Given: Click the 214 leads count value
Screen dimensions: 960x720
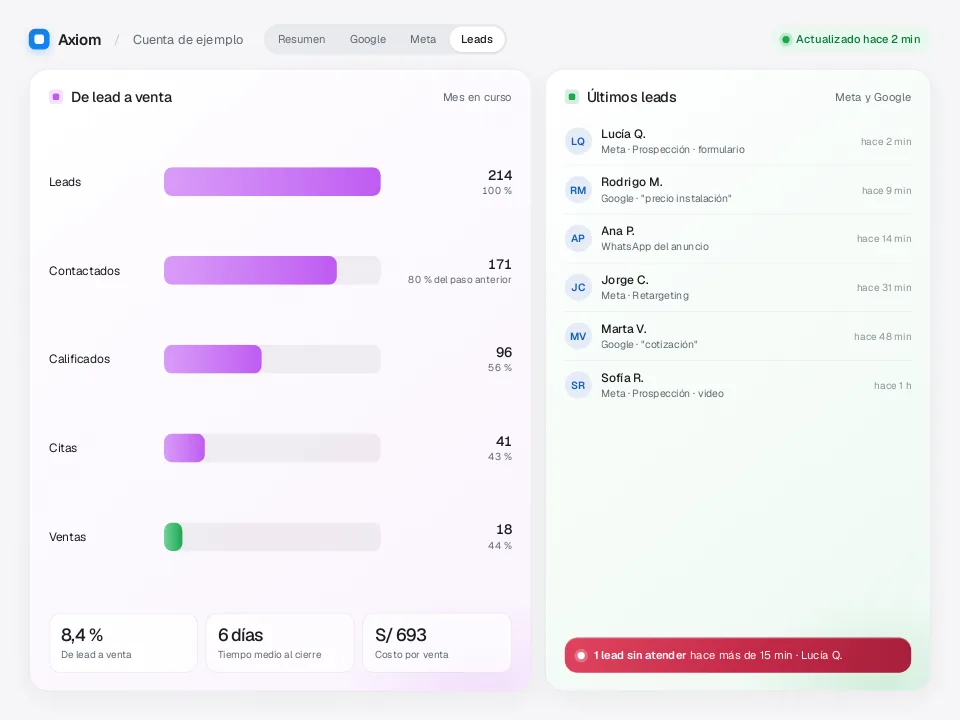Looking at the screenshot, I should 500,176.
